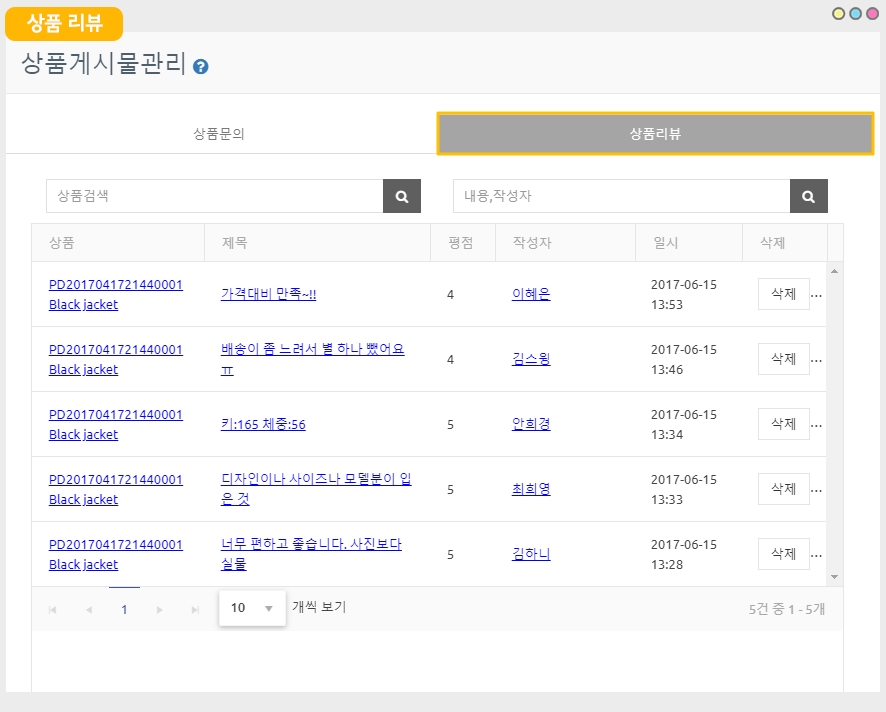Click the content/author search magnifier button
This screenshot has width=886, height=712.
click(x=808, y=197)
